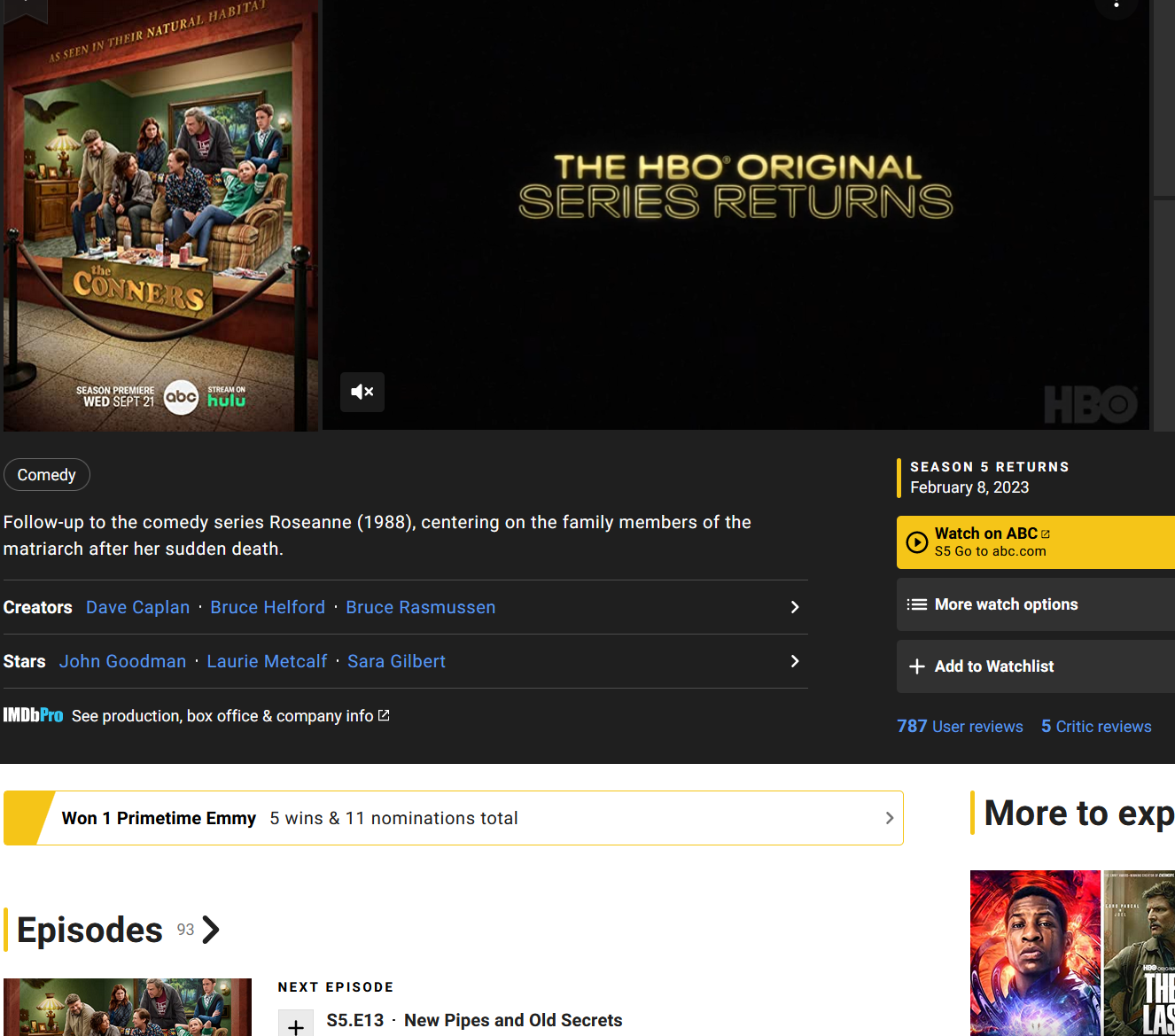The image size is (1175, 1036).
Task: Open More watch options list
Action: click(x=1006, y=604)
